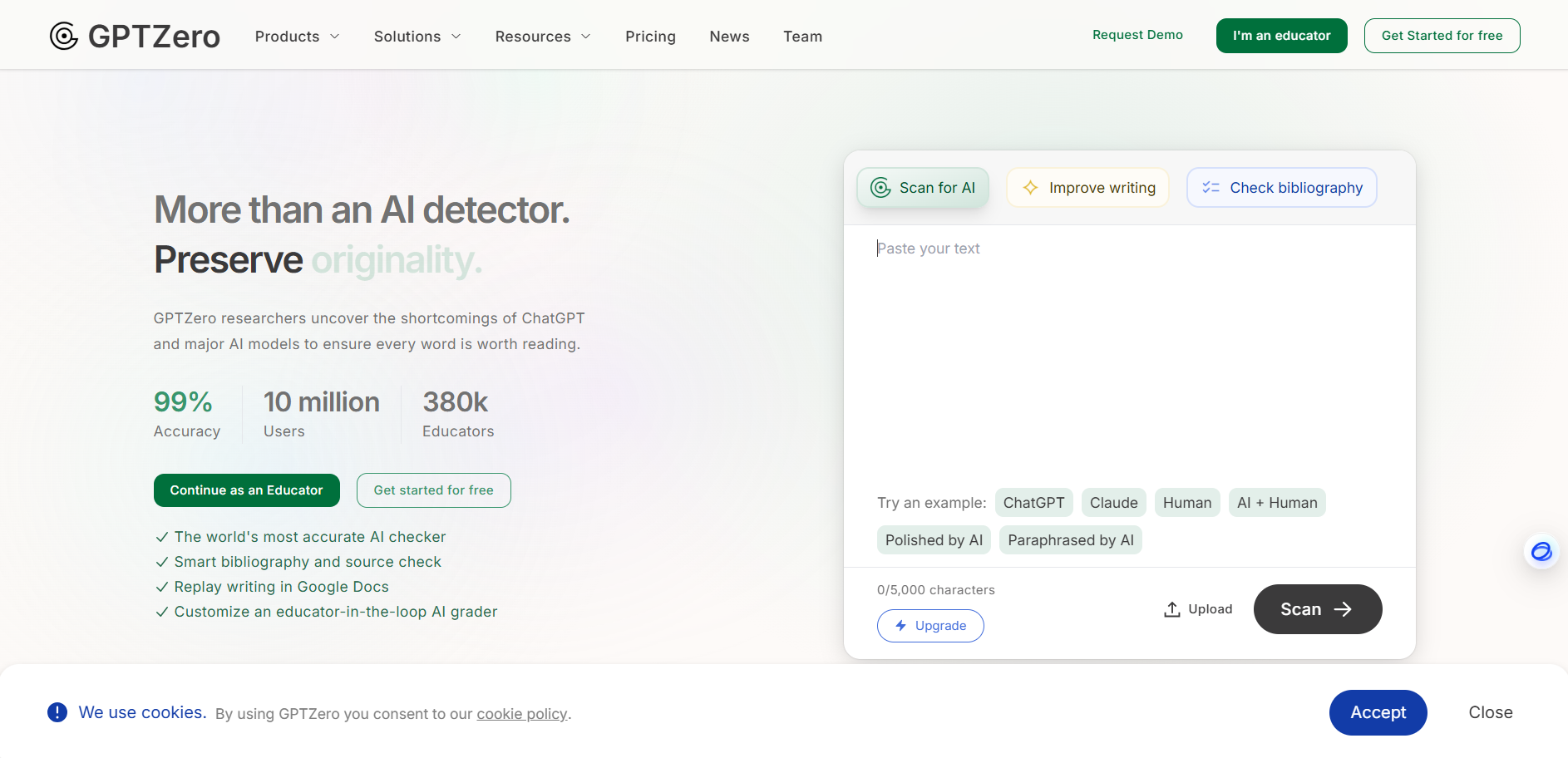This screenshot has height=758, width=1568.
Task: Load the Paraphrased by AI example
Action: [x=1071, y=540]
